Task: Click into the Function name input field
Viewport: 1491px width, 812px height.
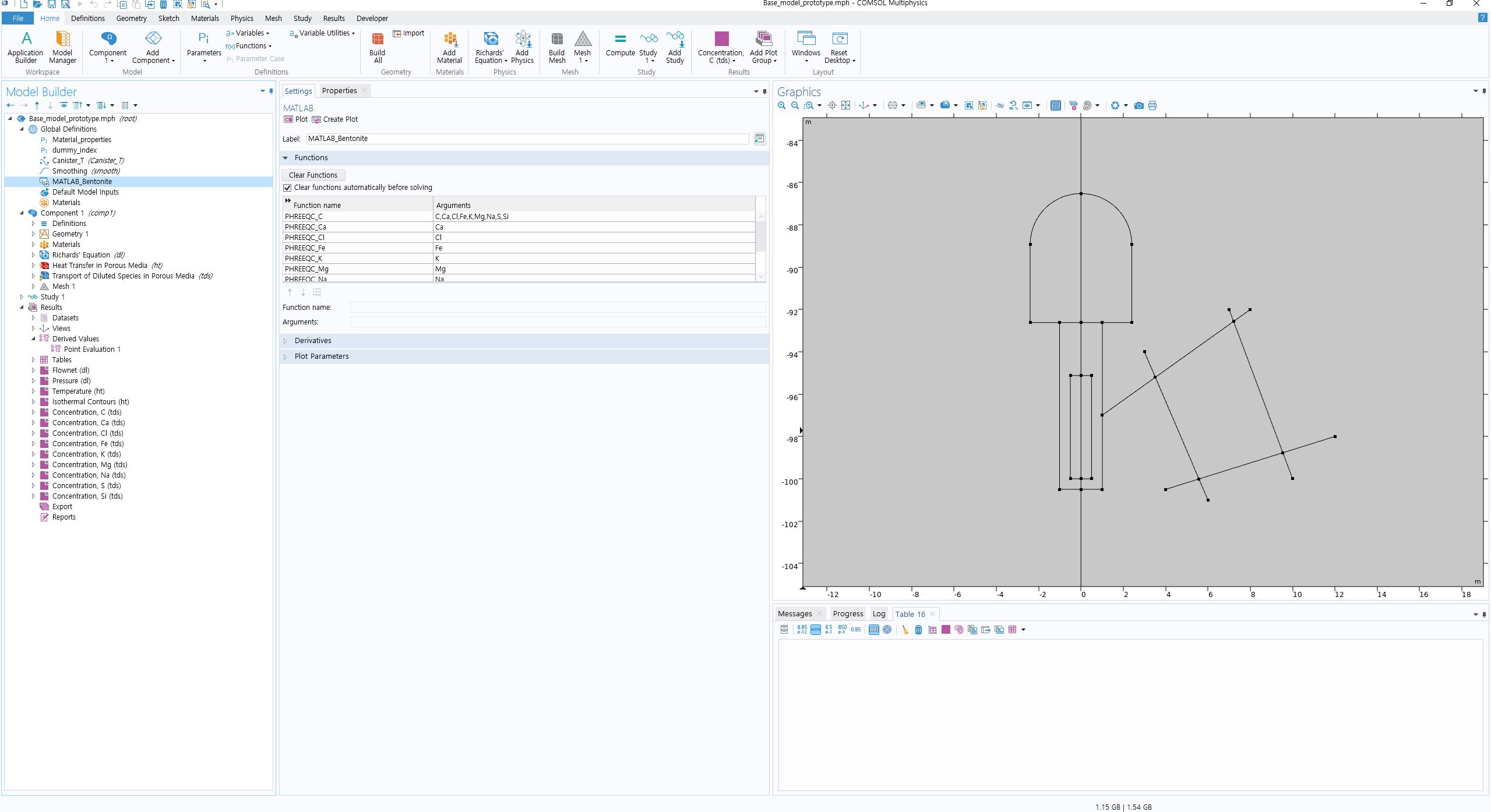Action: tap(557, 308)
